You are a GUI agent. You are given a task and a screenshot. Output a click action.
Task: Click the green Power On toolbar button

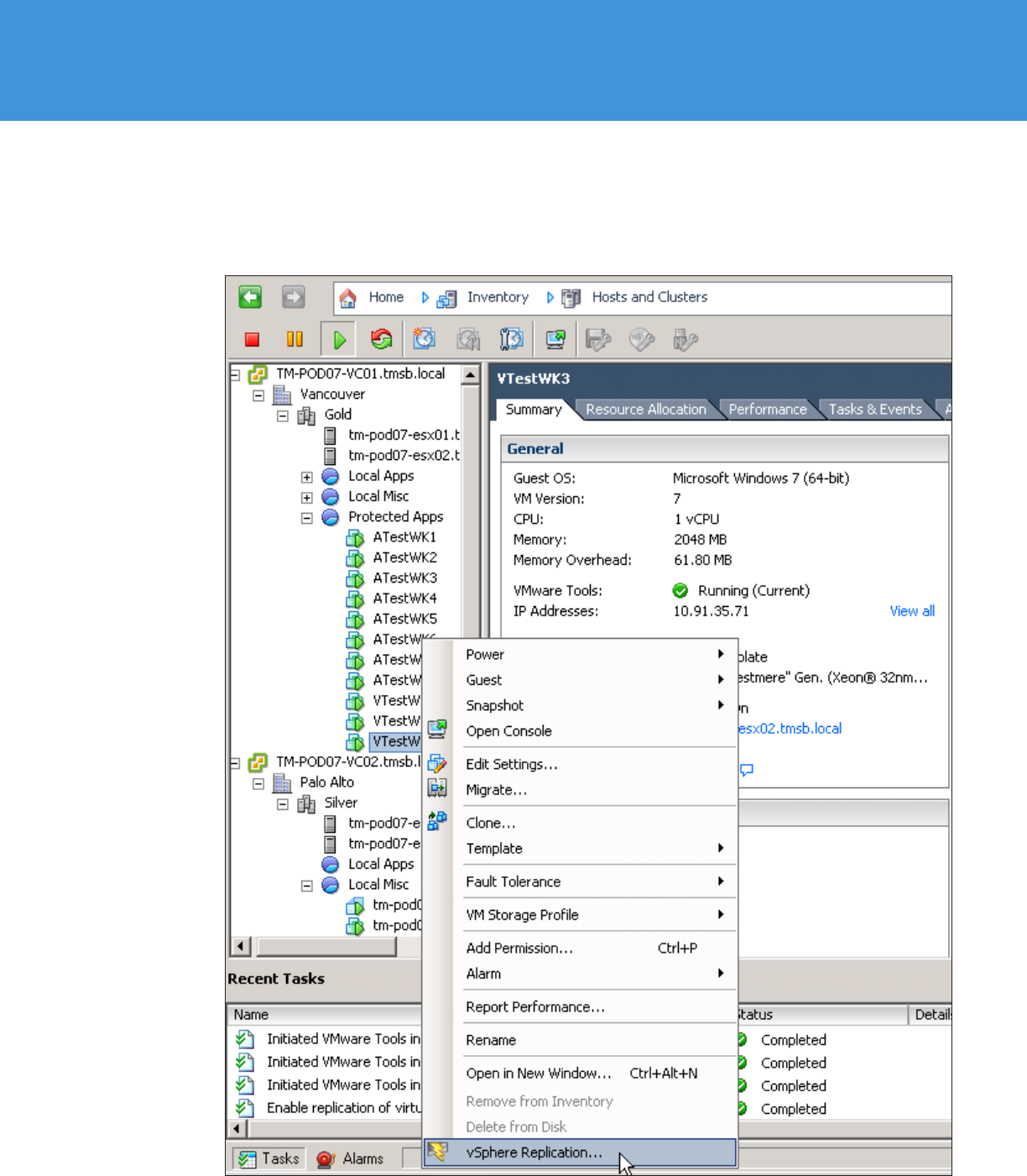pos(339,339)
